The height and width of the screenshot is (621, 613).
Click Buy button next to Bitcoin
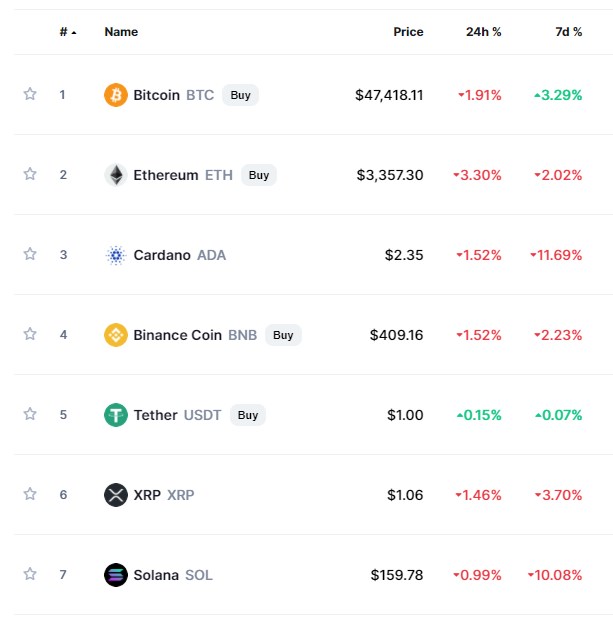(x=240, y=95)
